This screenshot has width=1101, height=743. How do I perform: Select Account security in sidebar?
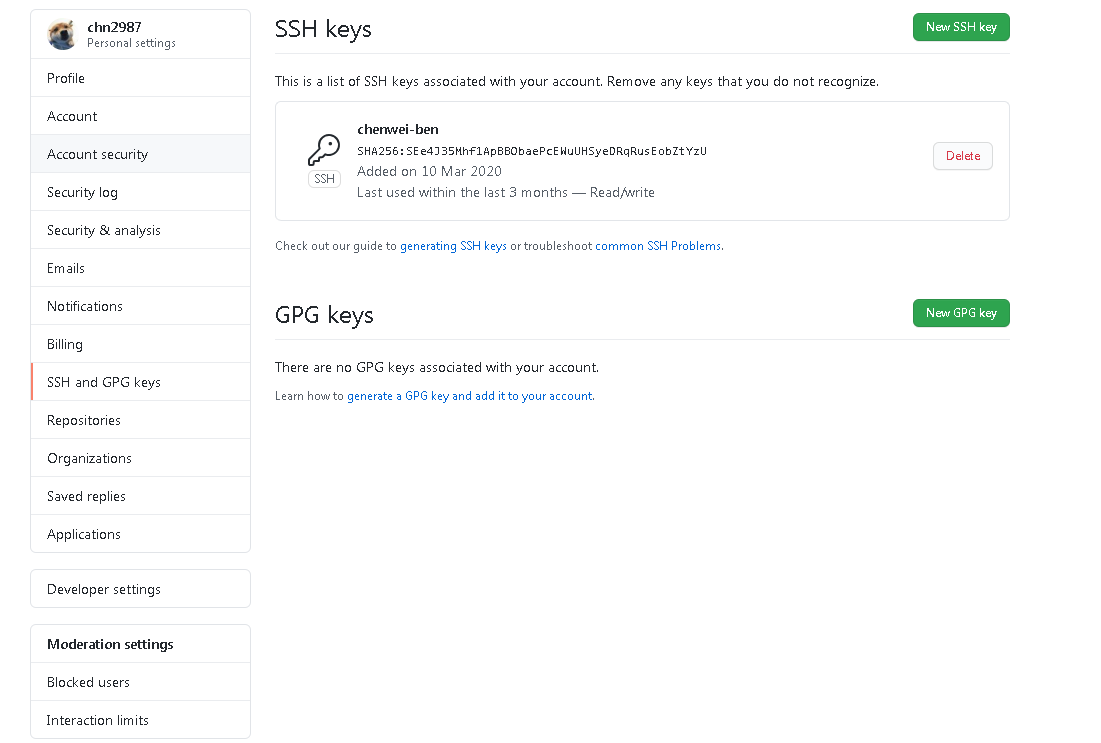coord(97,154)
